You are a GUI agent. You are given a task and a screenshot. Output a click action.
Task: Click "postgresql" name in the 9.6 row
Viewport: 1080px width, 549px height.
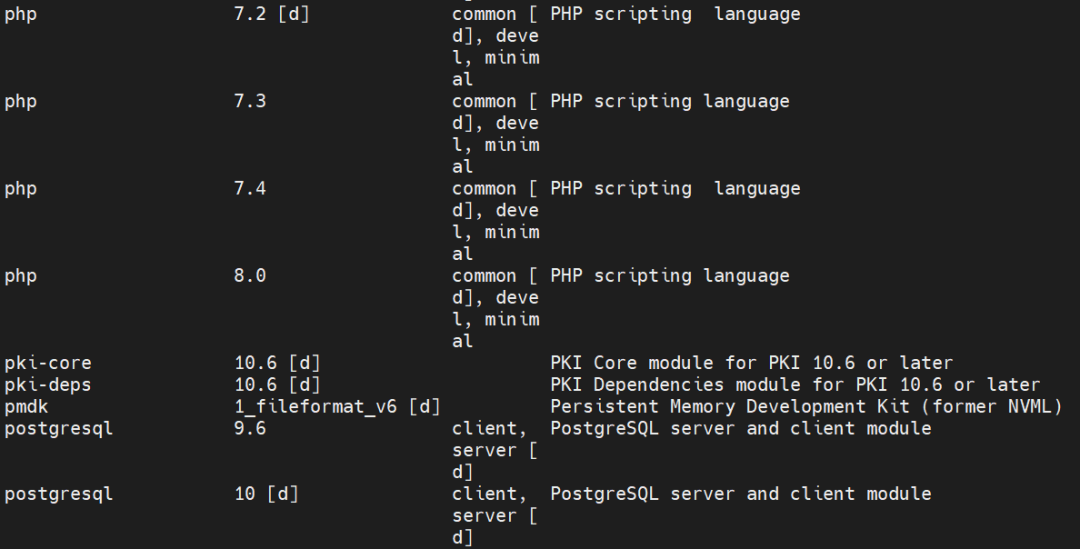tap(58, 429)
